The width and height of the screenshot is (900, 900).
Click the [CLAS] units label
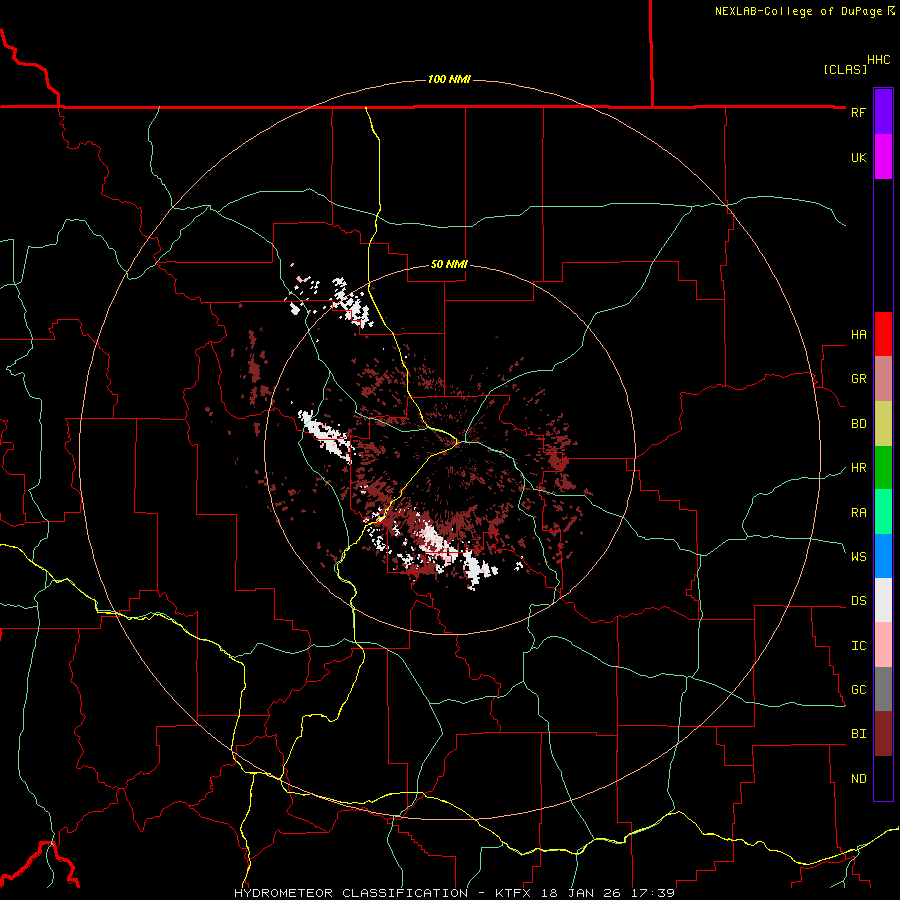click(x=845, y=69)
